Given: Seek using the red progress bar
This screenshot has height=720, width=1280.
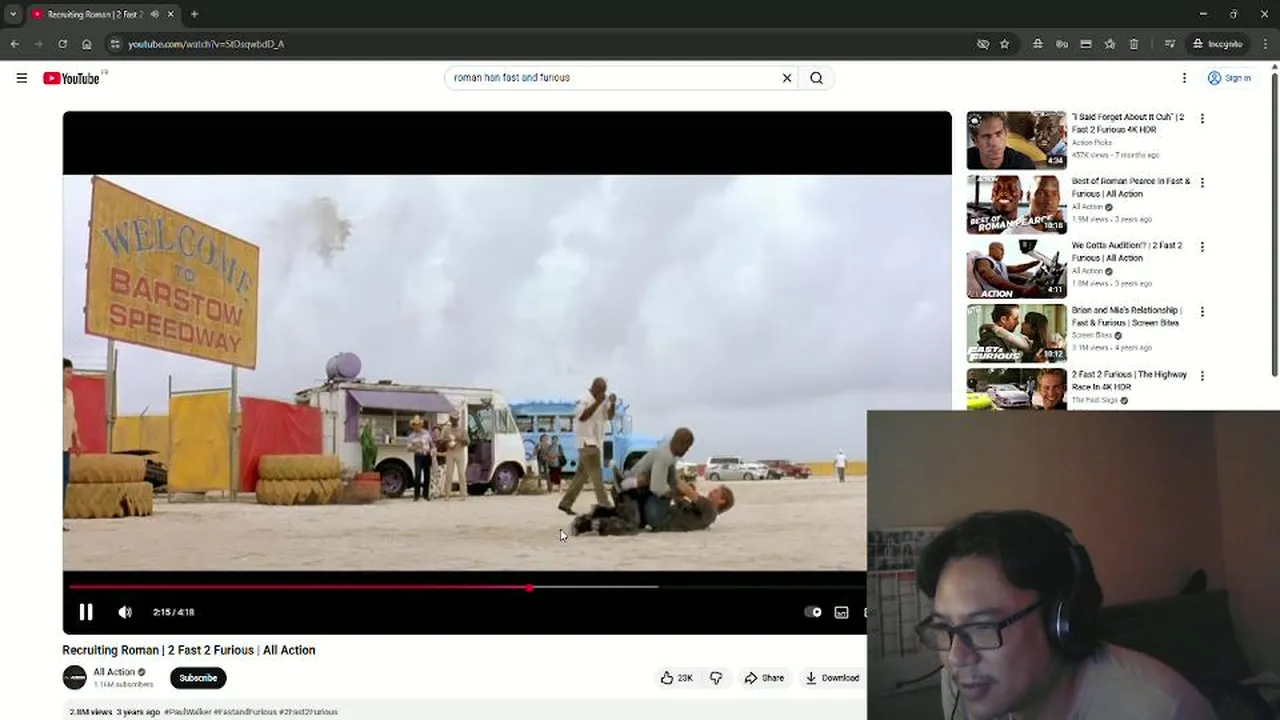Looking at the screenshot, I should 300,587.
